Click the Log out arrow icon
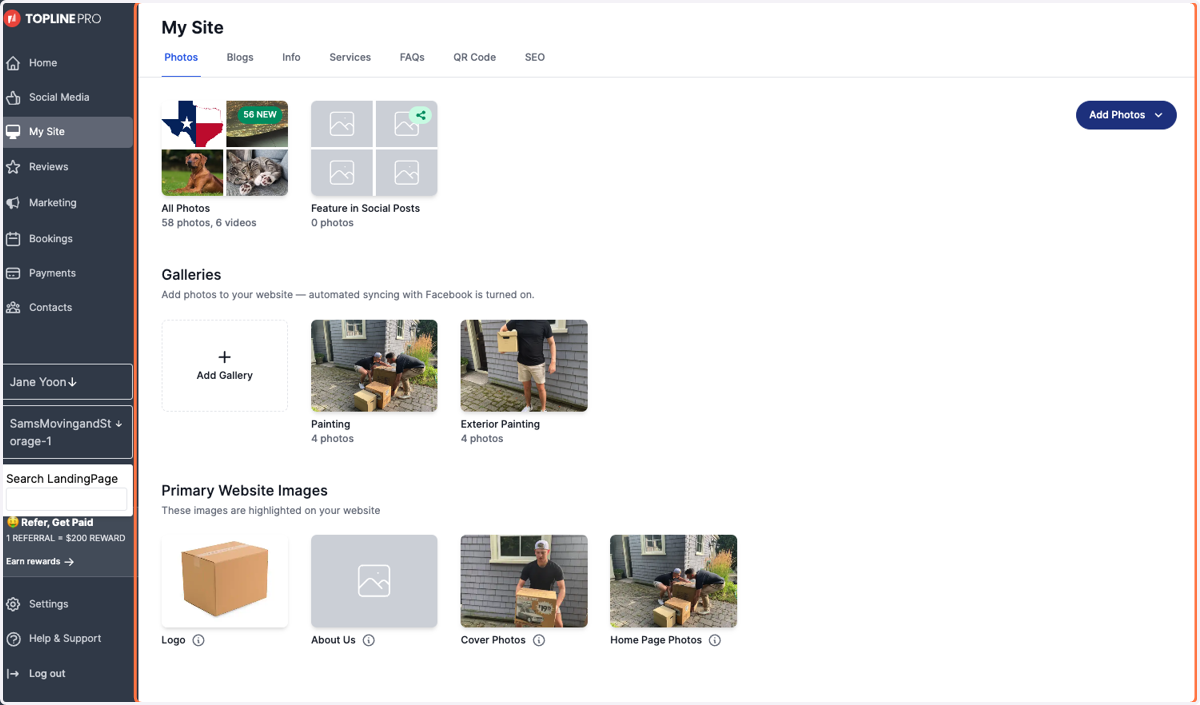 click(x=13, y=674)
